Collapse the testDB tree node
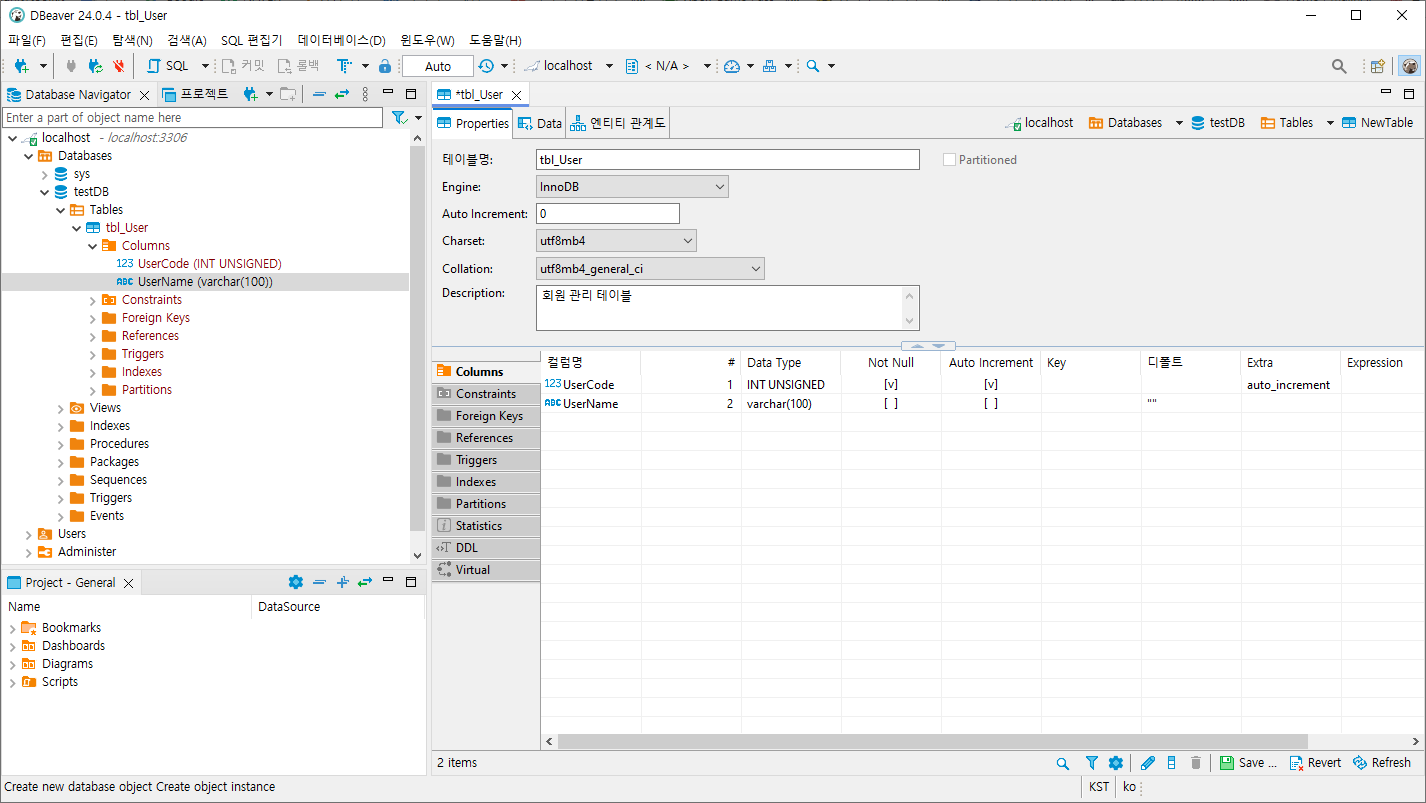 tap(45, 192)
